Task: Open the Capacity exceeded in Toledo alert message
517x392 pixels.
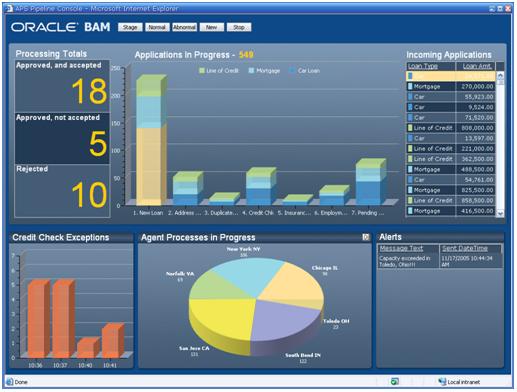Action: pyautogui.click(x=404, y=261)
